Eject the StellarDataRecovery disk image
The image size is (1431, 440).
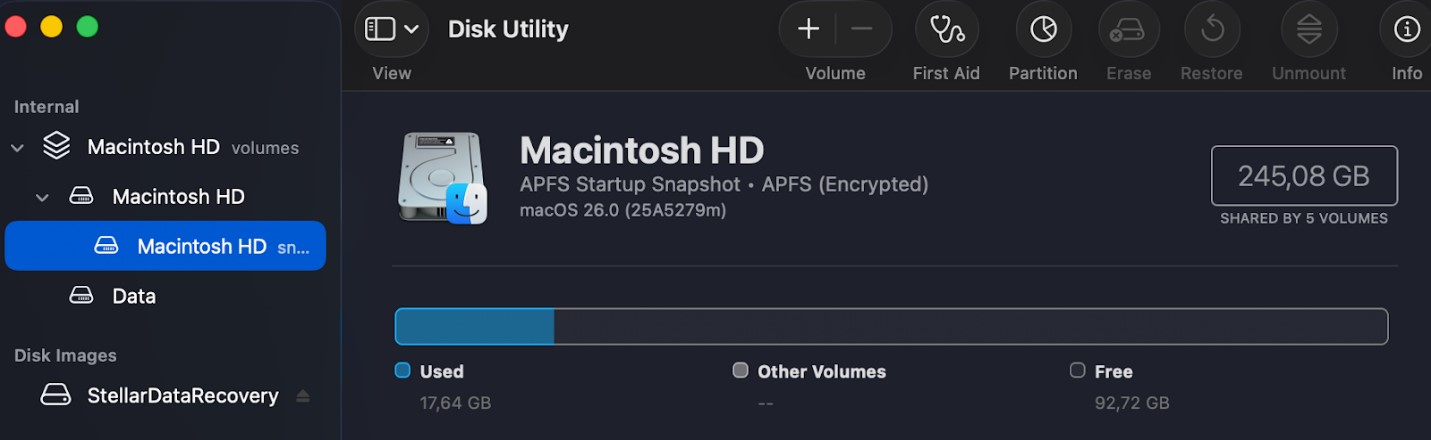coord(303,396)
